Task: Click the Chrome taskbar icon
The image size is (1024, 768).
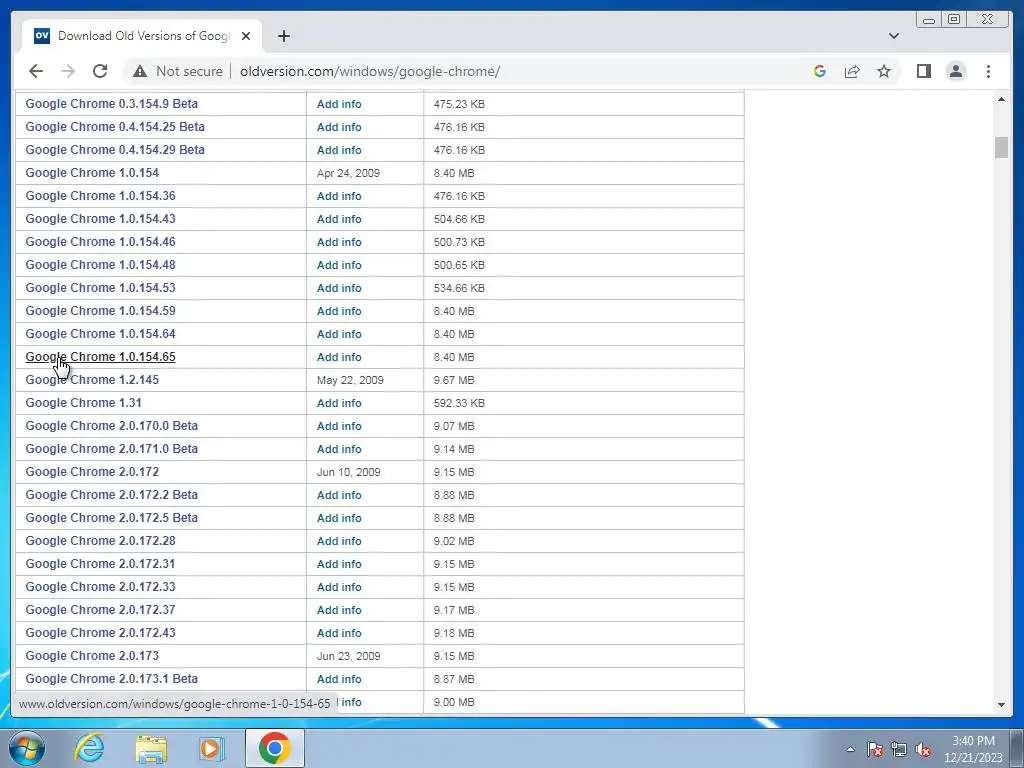Action: click(274, 748)
